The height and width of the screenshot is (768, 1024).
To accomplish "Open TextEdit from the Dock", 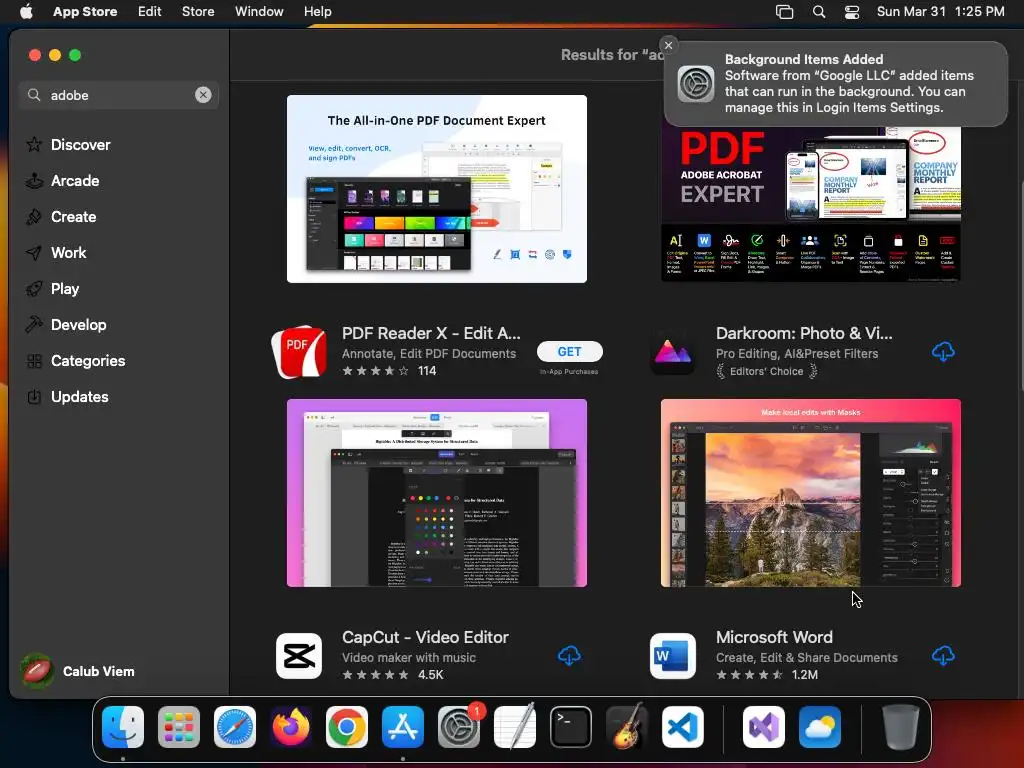I will 515,727.
